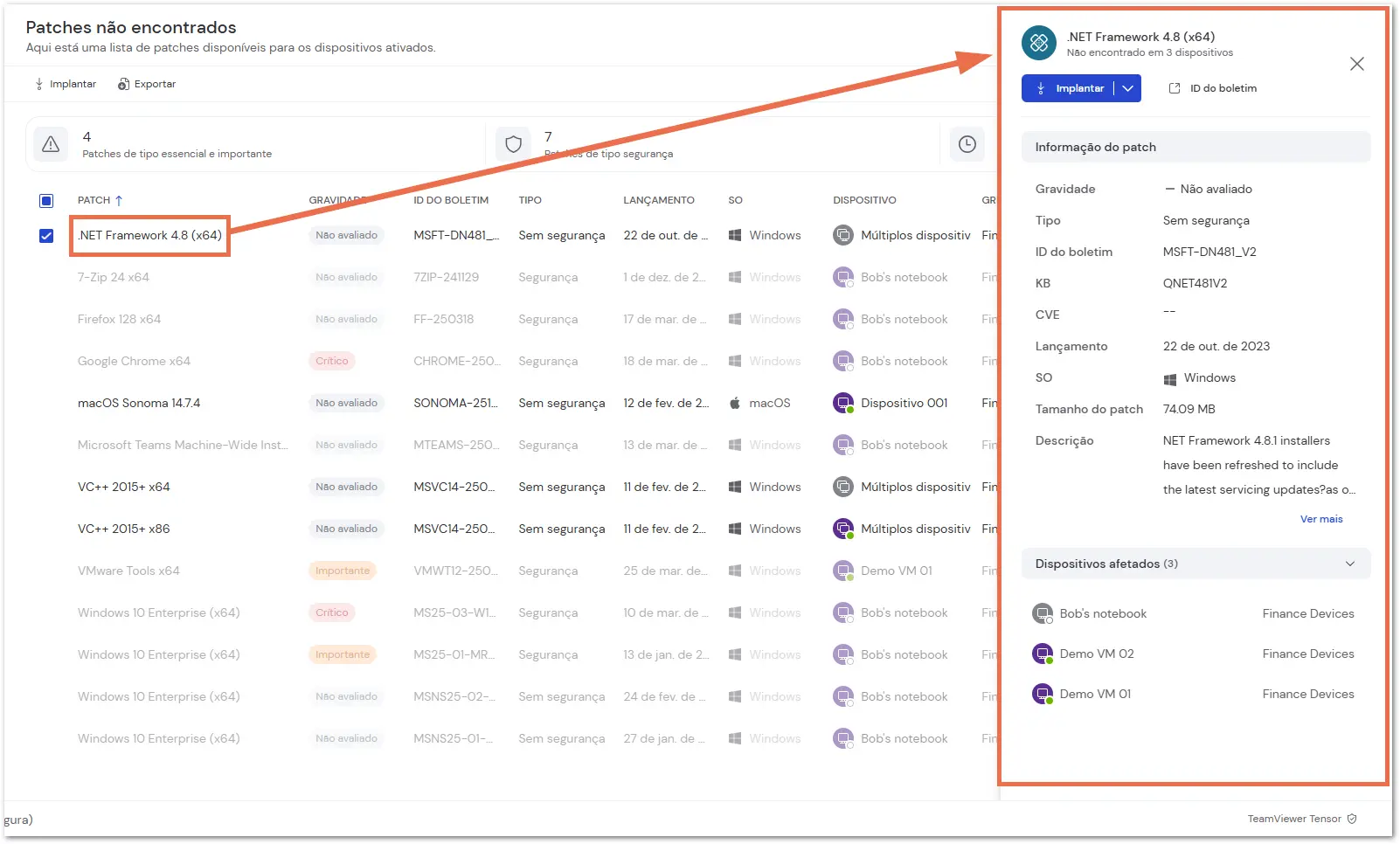1400x844 pixels.
Task: Click the shield icon for security patches
Action: (513, 144)
